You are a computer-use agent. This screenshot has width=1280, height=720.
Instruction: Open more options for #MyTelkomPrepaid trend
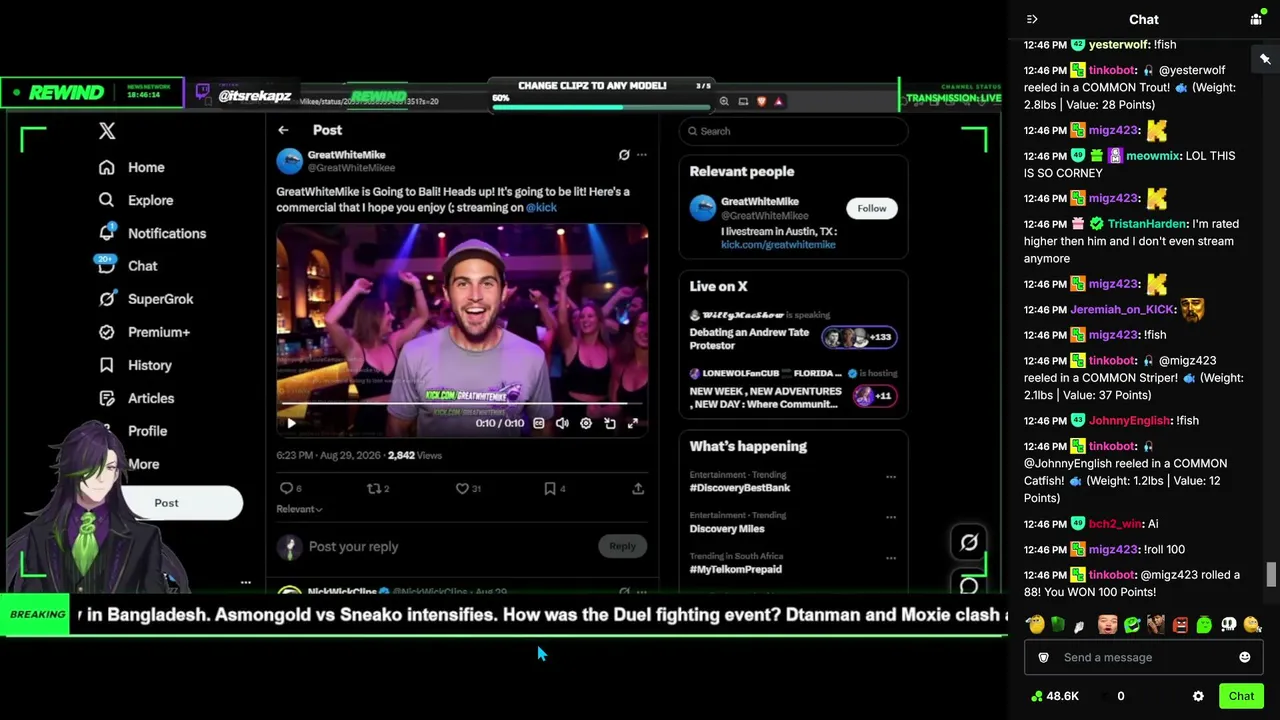tap(891, 558)
